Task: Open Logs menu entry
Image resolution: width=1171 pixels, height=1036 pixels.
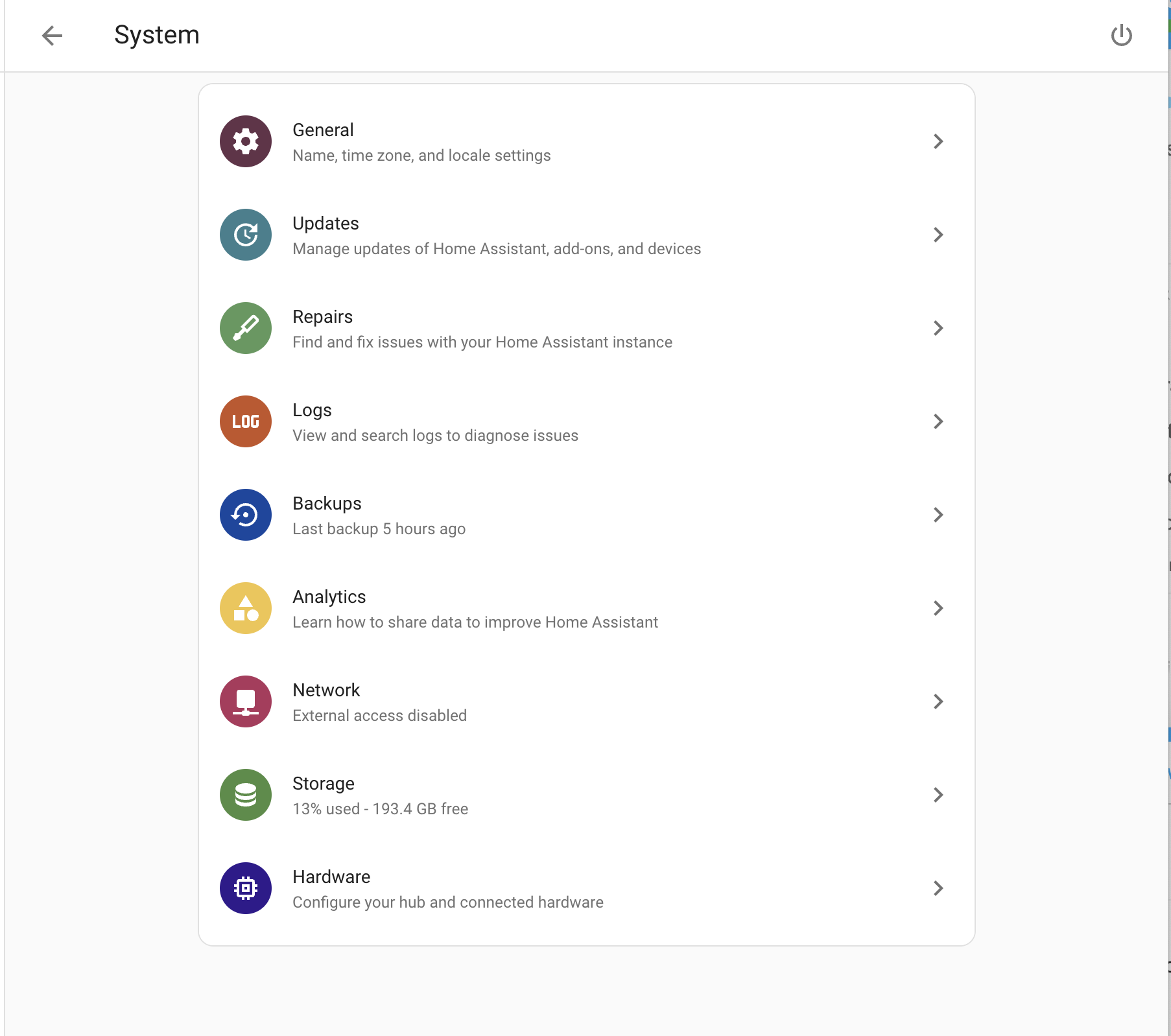Action: 587,421
